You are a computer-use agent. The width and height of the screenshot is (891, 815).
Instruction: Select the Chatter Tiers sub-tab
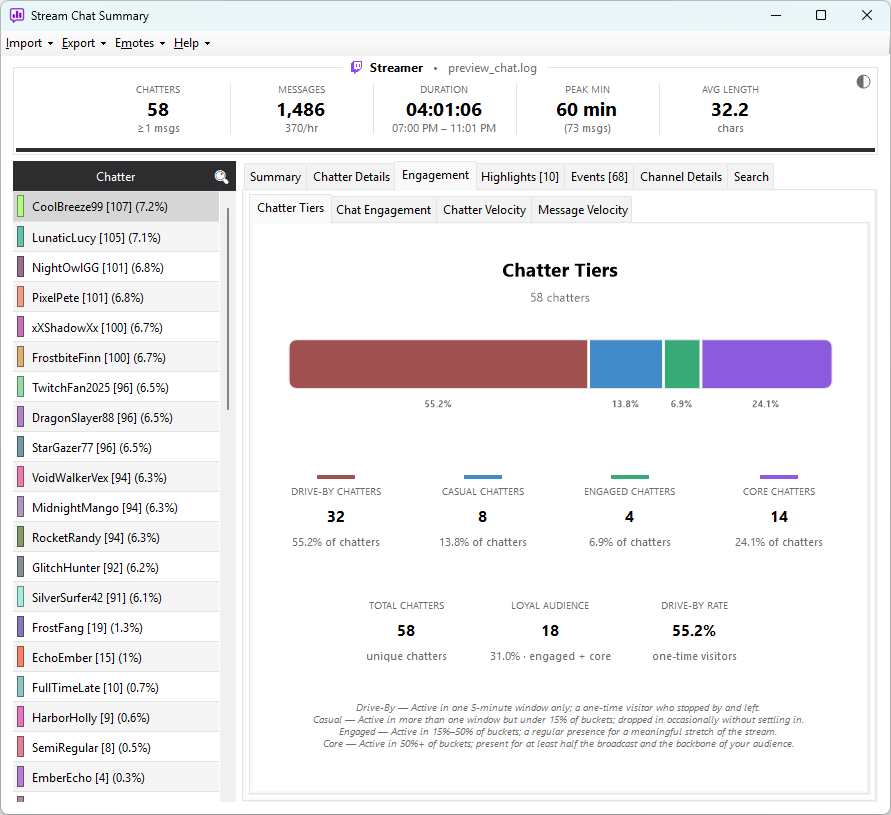290,208
